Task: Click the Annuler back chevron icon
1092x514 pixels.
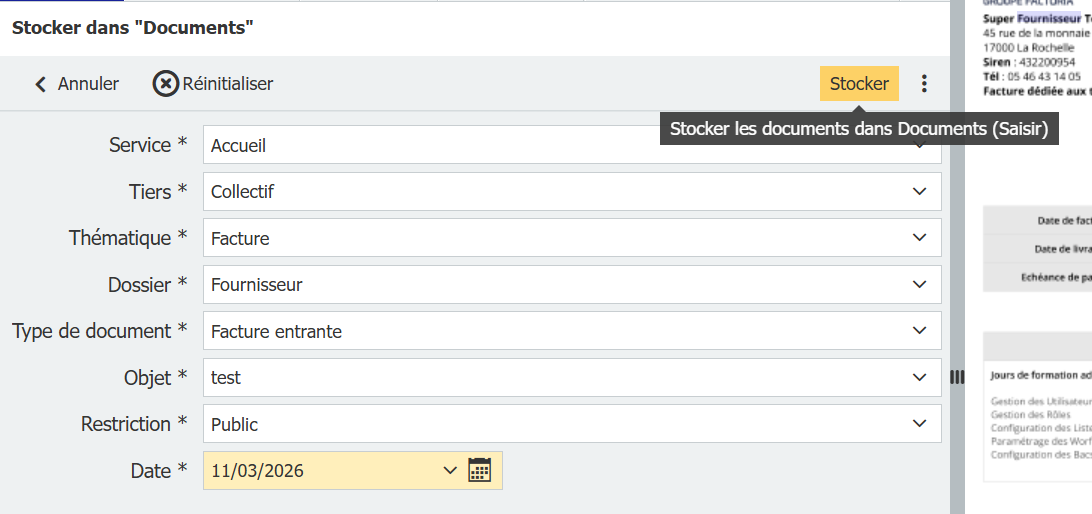Action: 41,84
